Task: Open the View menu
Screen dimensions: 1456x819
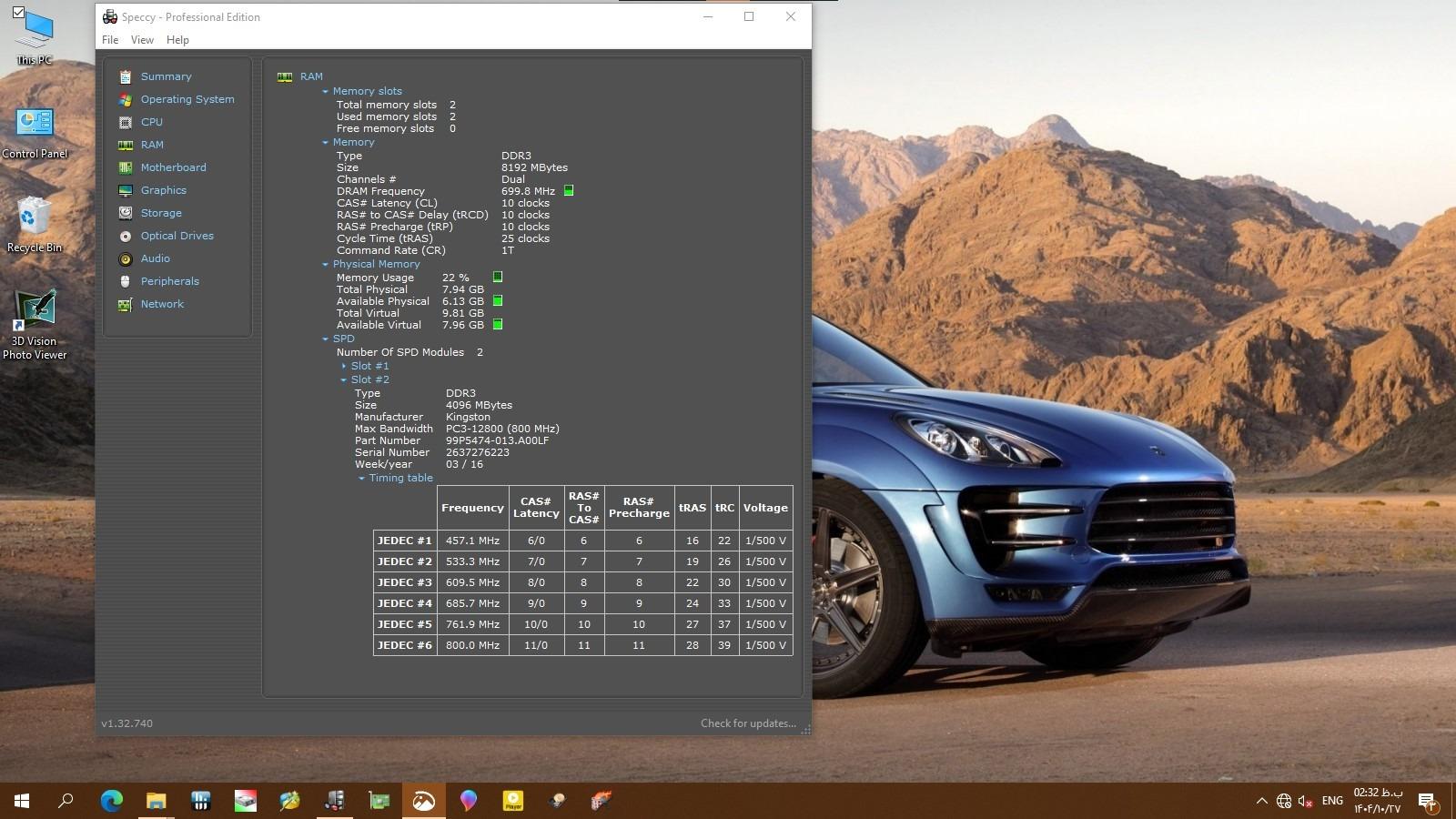Action: pyautogui.click(x=142, y=40)
